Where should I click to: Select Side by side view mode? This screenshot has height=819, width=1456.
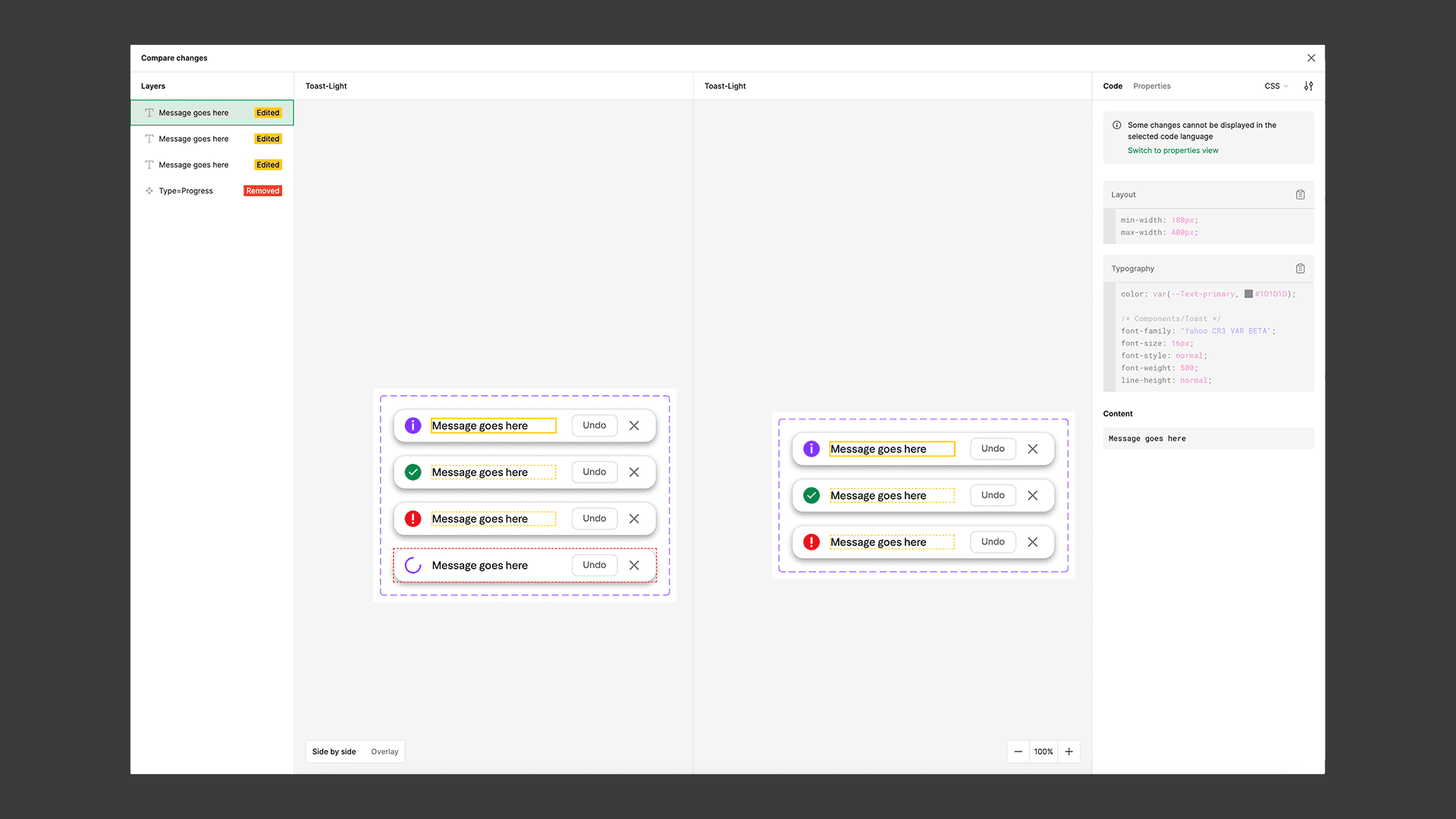pyautogui.click(x=334, y=752)
